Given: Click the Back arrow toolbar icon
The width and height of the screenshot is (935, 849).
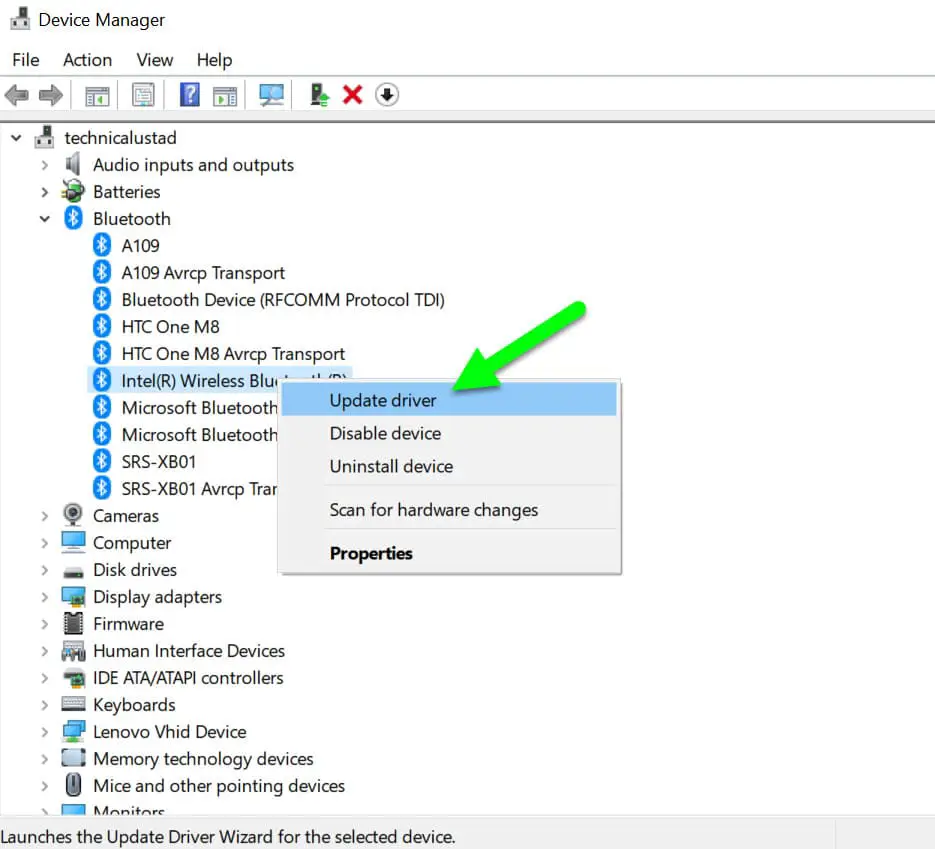Looking at the screenshot, I should 17,95.
